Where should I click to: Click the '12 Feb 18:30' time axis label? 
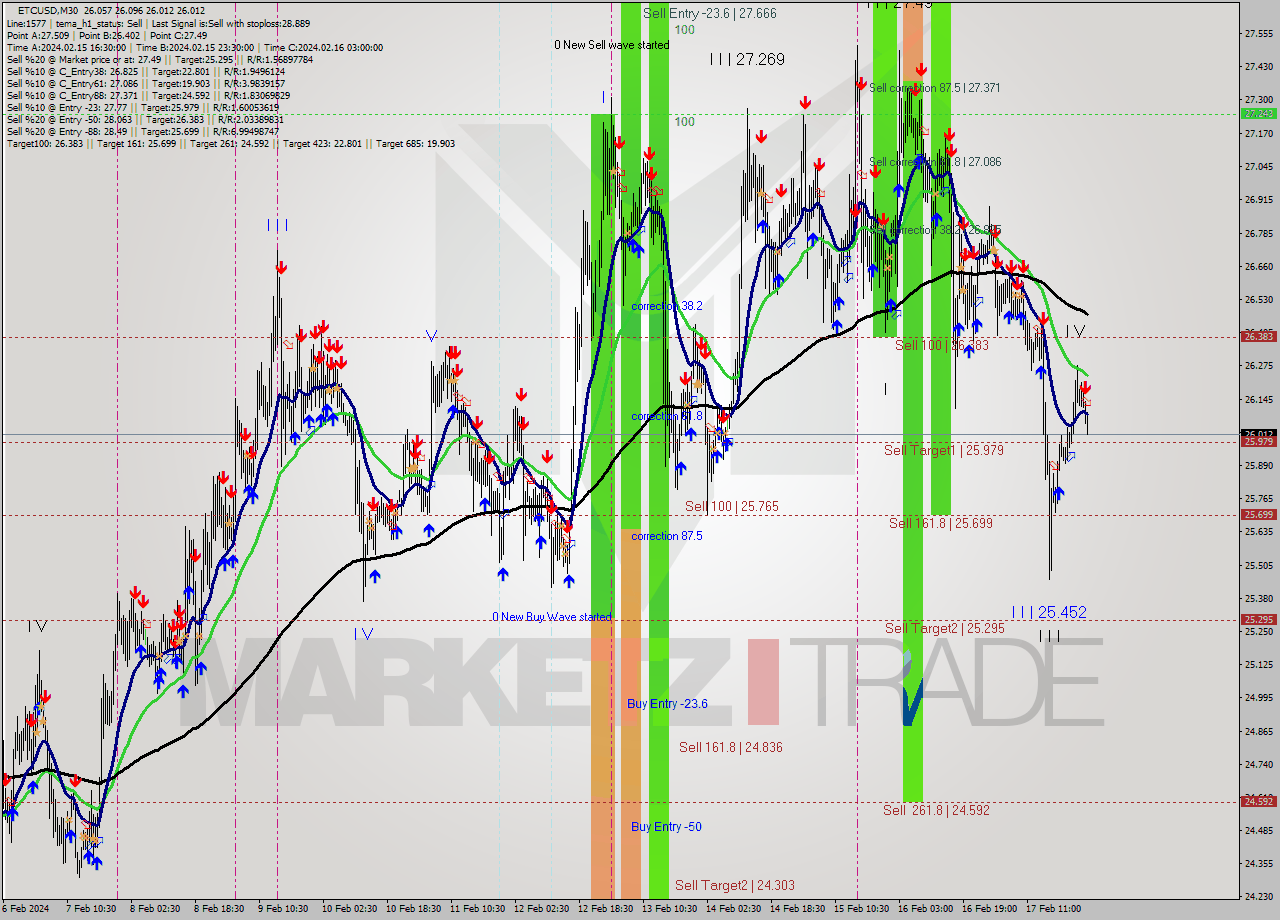(x=604, y=909)
